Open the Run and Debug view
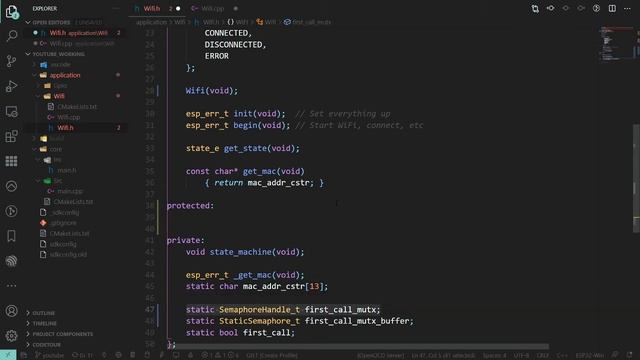This screenshot has width=640, height=360. (x=12, y=86)
